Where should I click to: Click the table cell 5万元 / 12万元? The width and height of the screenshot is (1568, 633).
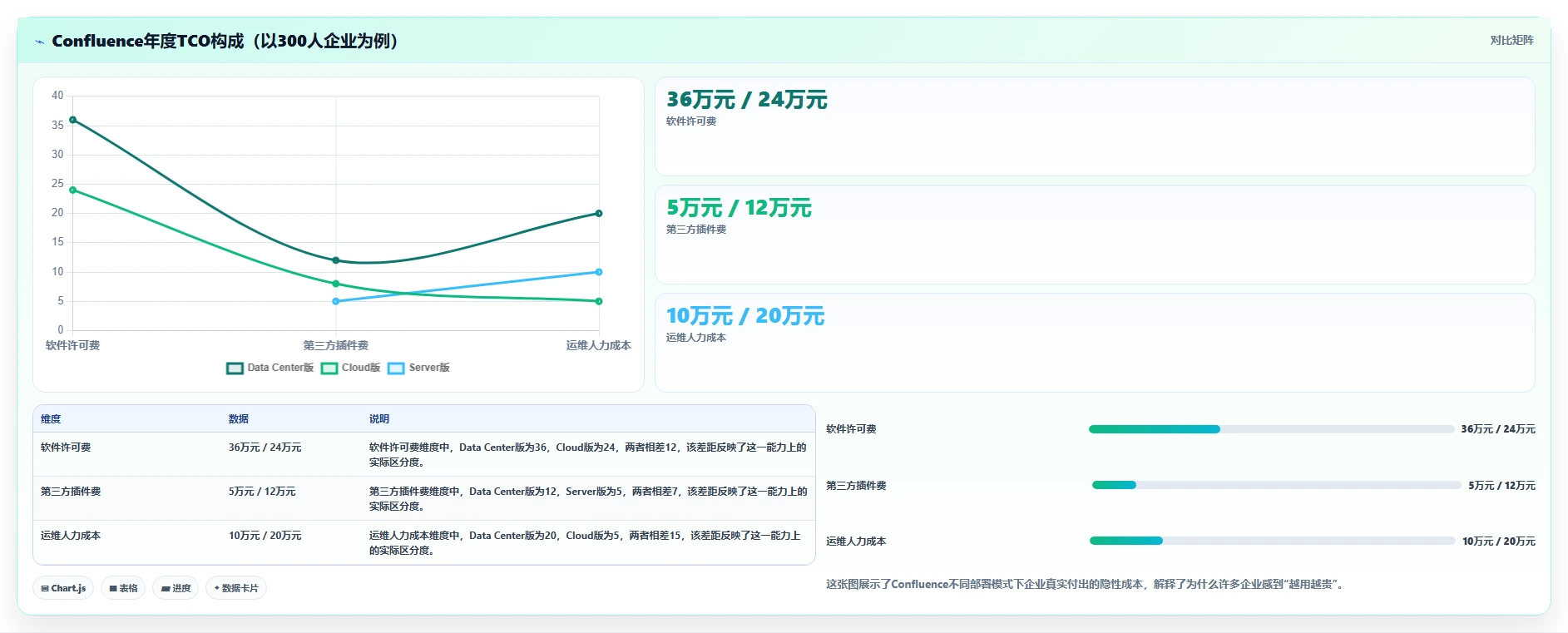click(262, 492)
